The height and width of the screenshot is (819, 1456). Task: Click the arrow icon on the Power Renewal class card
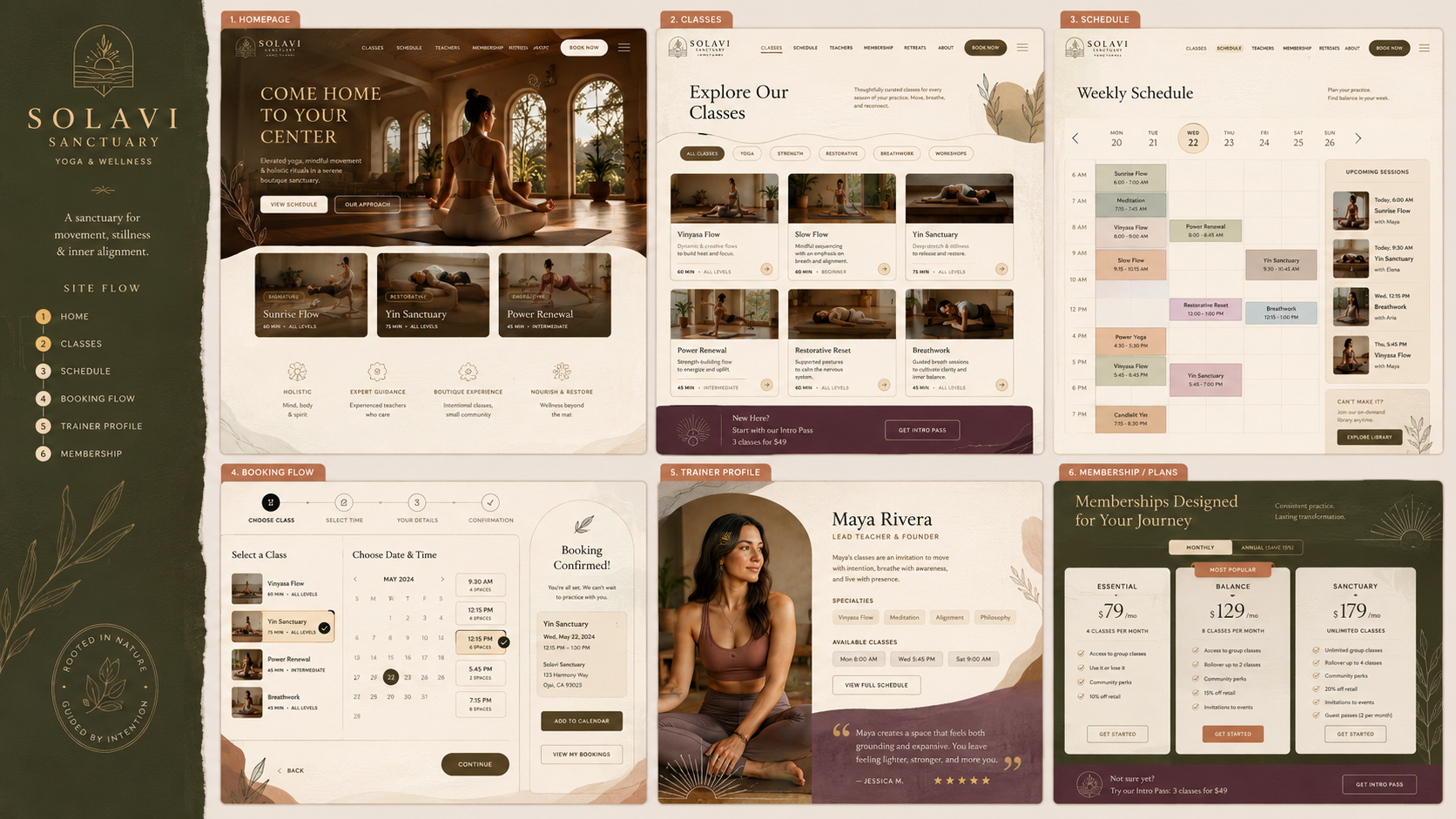766,385
